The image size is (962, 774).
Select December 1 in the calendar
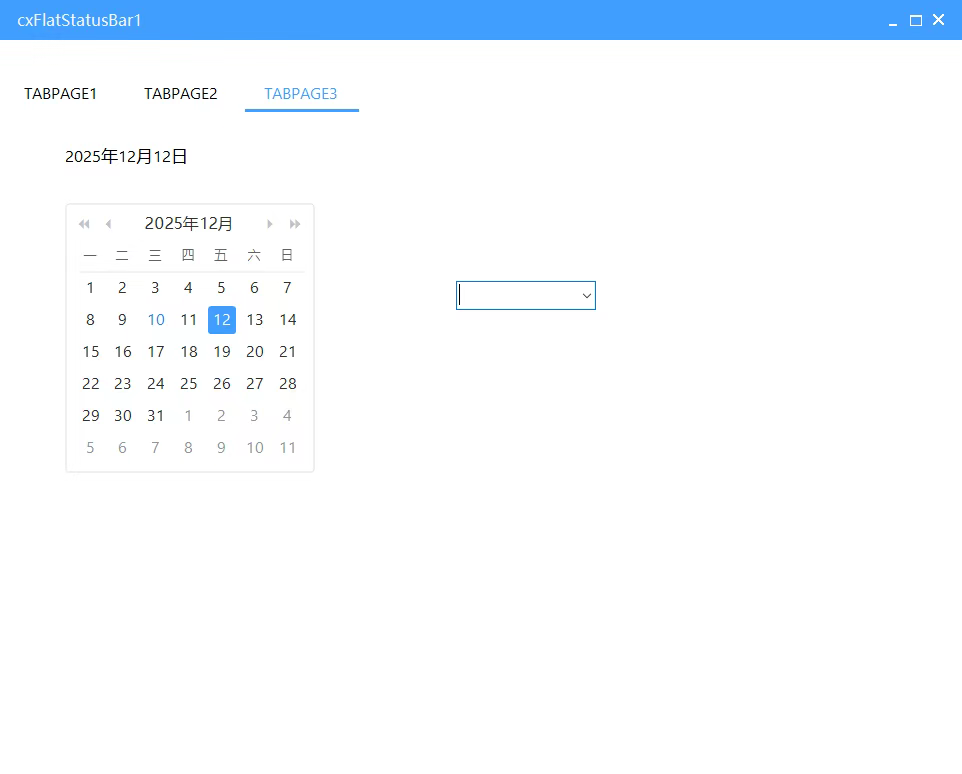point(91,288)
